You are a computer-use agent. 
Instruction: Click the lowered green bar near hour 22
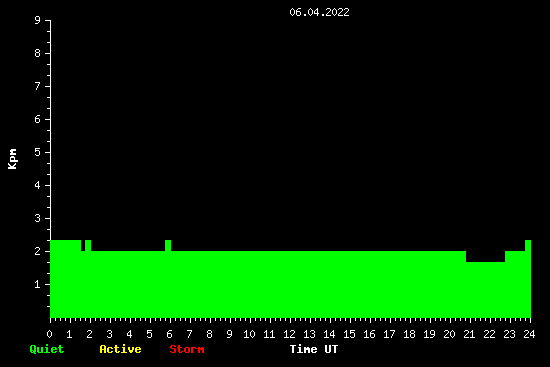(485, 289)
